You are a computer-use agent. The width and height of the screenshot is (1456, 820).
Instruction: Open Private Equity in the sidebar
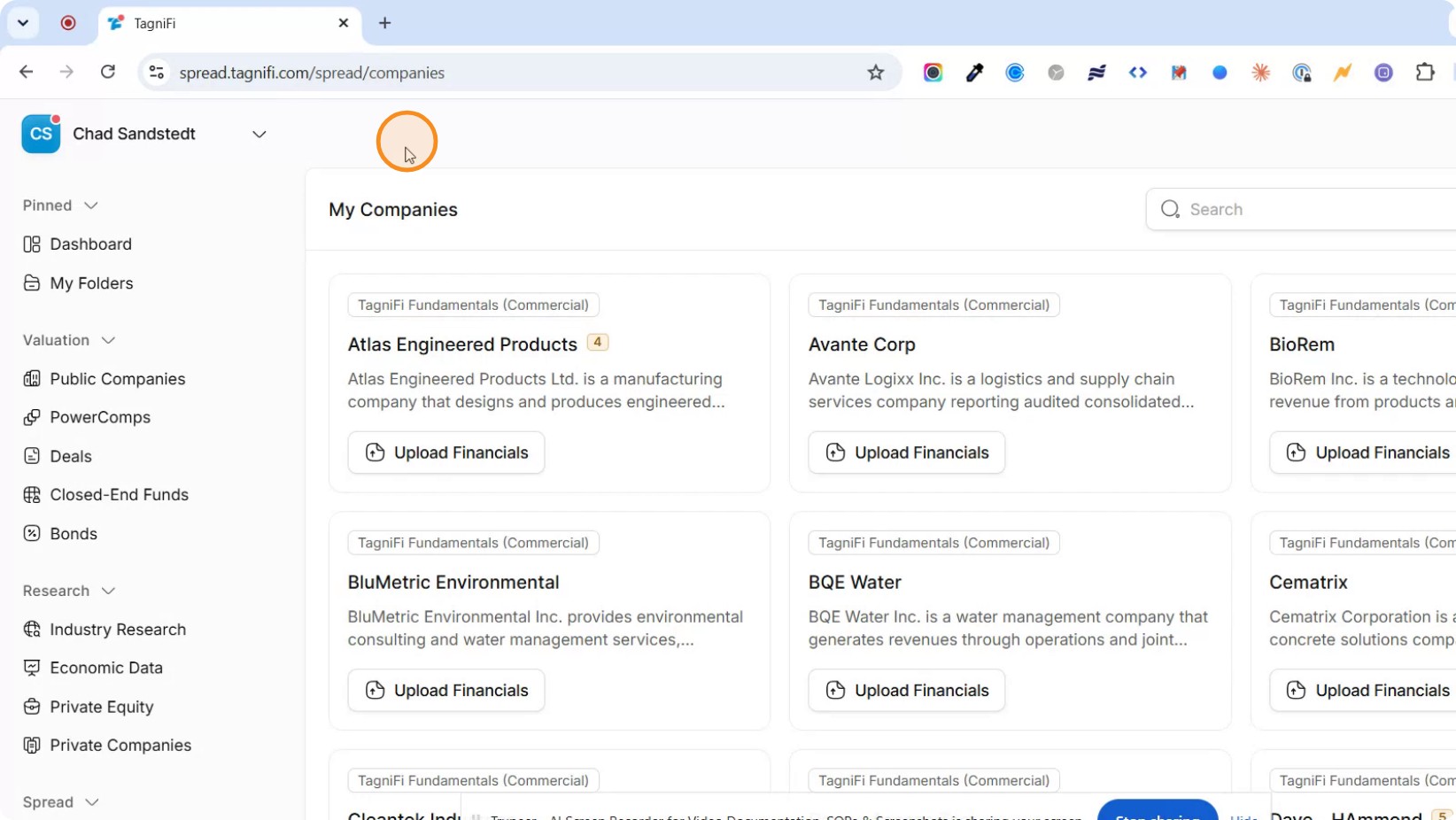click(89, 707)
